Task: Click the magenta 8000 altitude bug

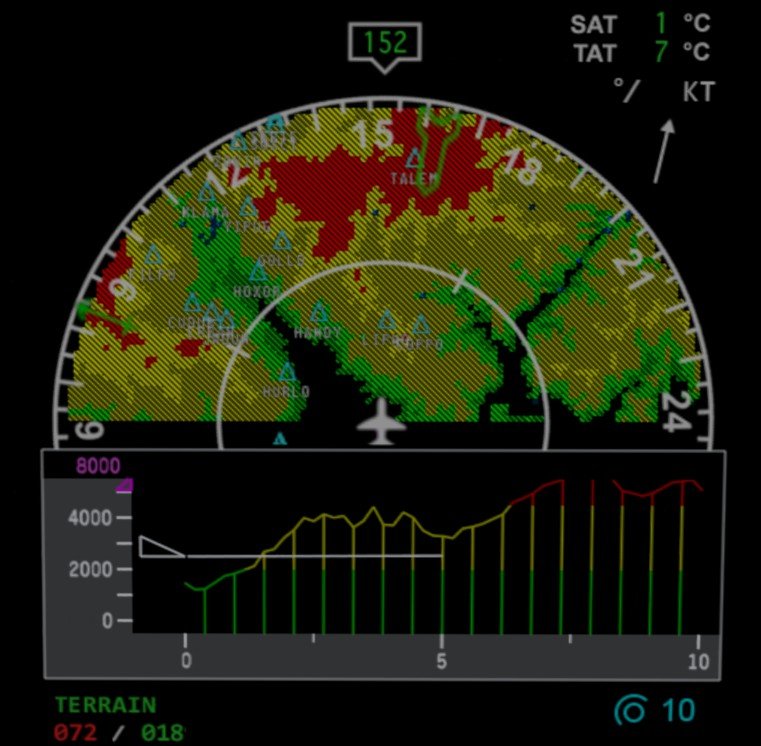Action: pos(125,485)
